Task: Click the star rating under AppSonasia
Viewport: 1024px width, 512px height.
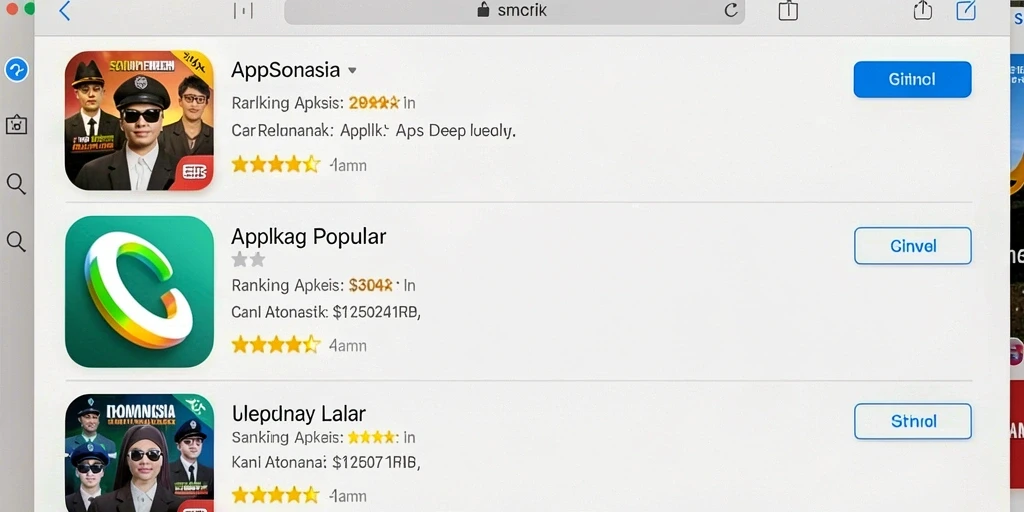Action: point(276,165)
